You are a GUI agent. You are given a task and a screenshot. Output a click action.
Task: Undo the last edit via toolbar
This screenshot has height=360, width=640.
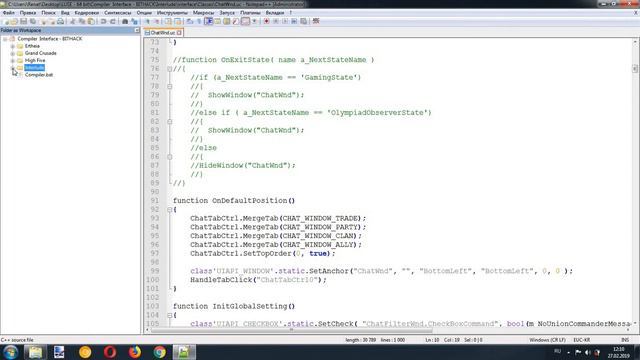(x=103, y=21)
